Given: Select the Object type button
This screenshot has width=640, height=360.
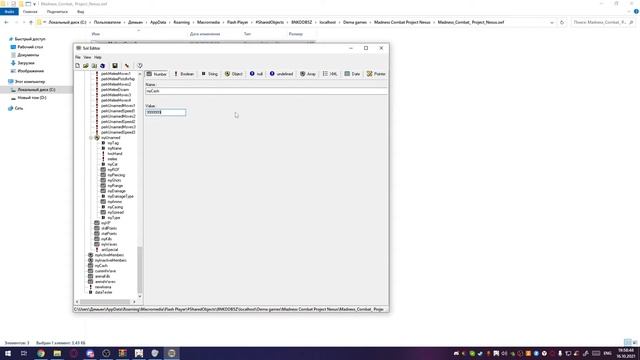Looking at the screenshot, I should (x=233, y=74).
